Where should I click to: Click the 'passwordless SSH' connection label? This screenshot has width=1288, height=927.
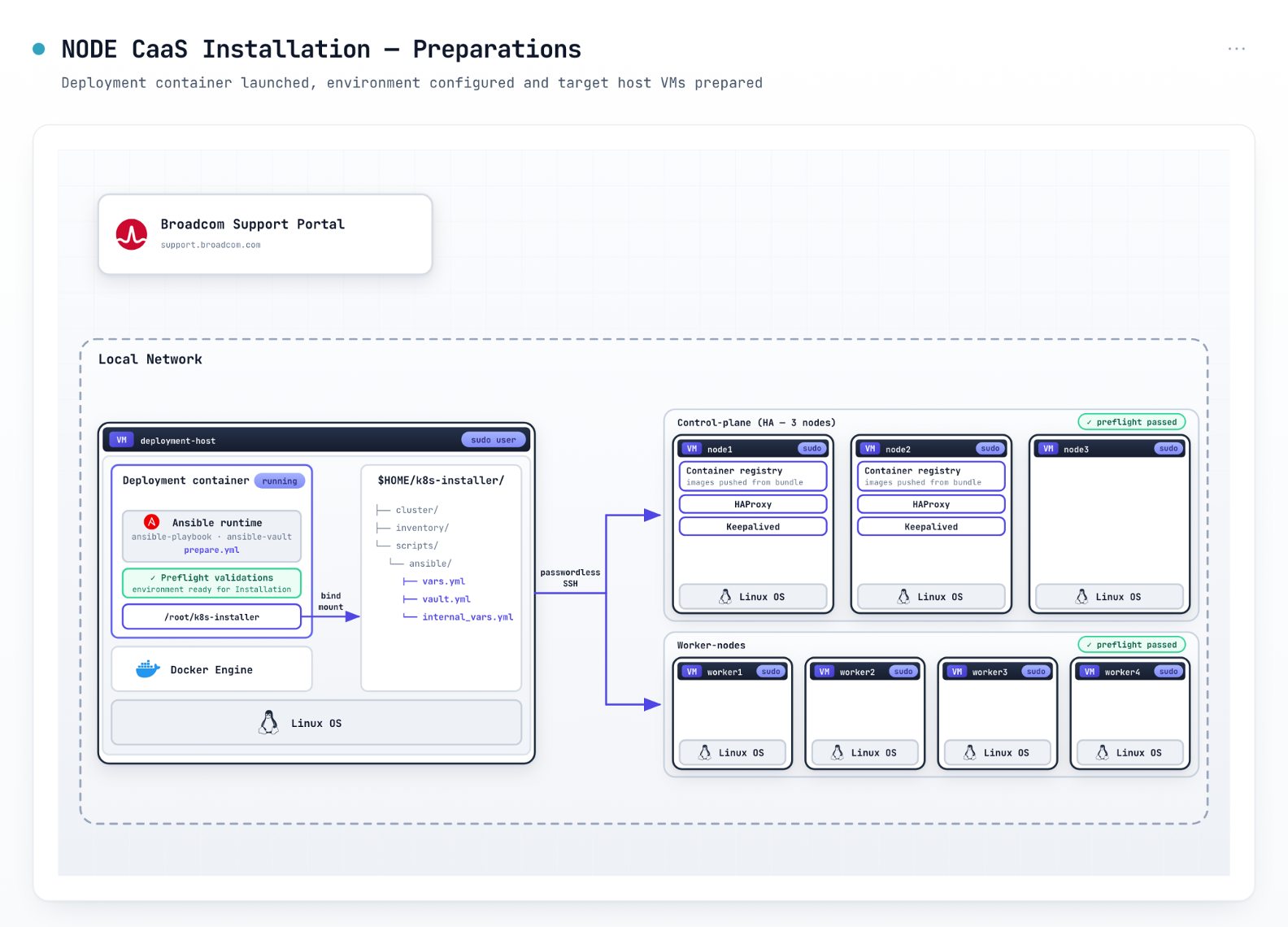pos(570,578)
